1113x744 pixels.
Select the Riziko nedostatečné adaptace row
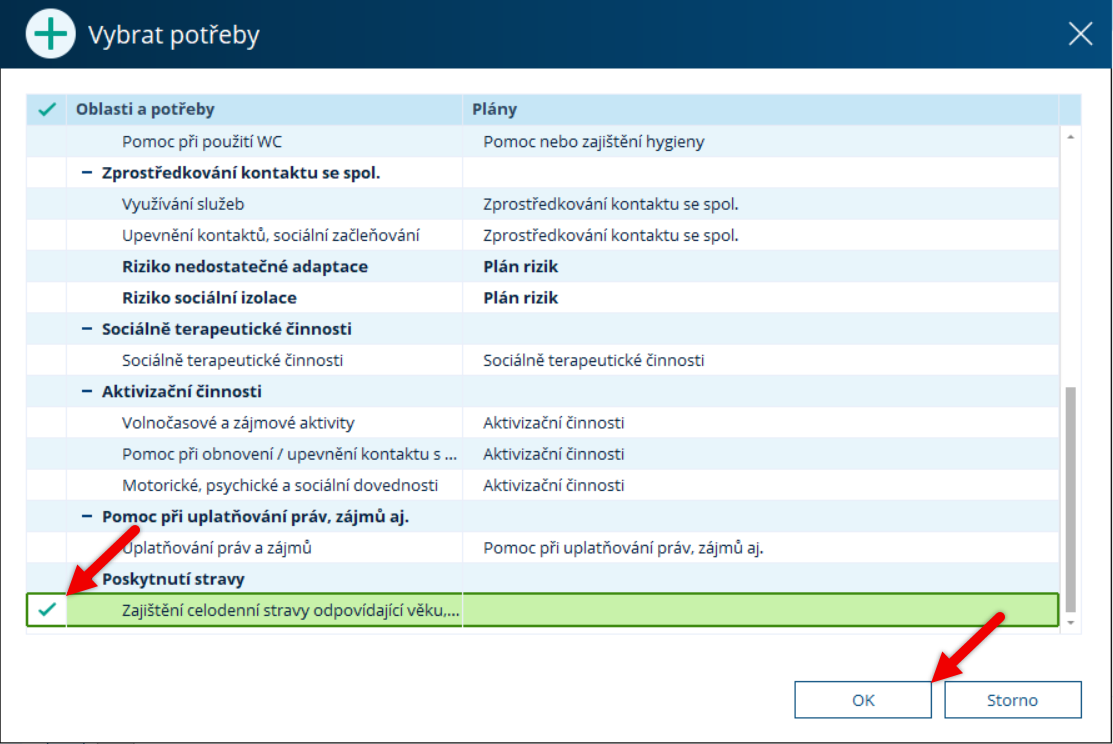pyautogui.click(x=542, y=266)
